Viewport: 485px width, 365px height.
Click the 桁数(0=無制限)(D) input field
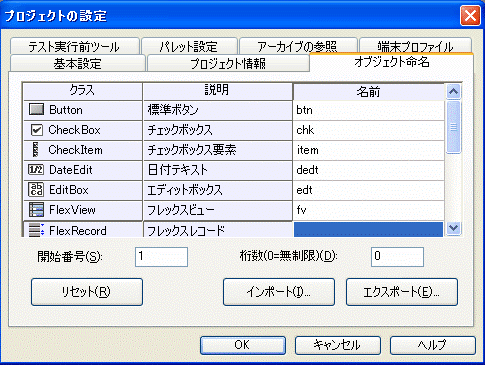tap(397, 257)
